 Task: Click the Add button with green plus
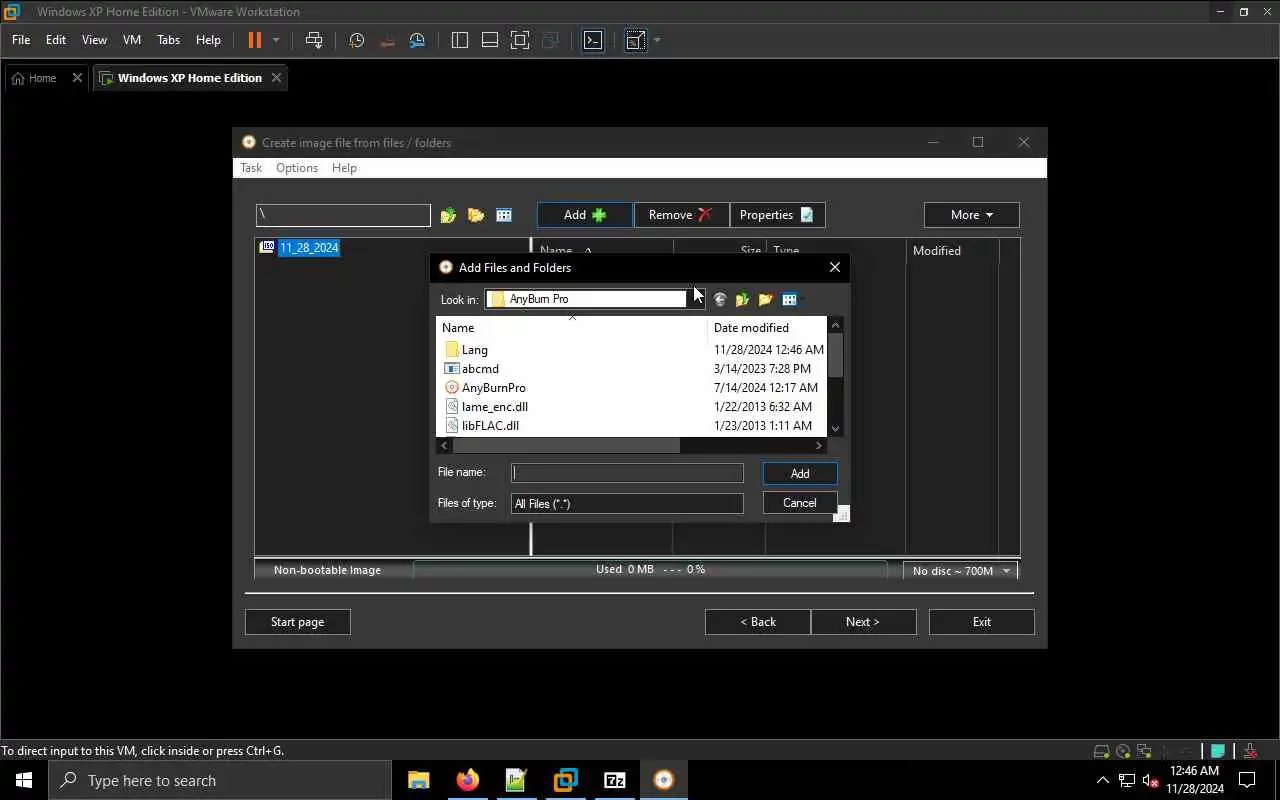tap(585, 215)
